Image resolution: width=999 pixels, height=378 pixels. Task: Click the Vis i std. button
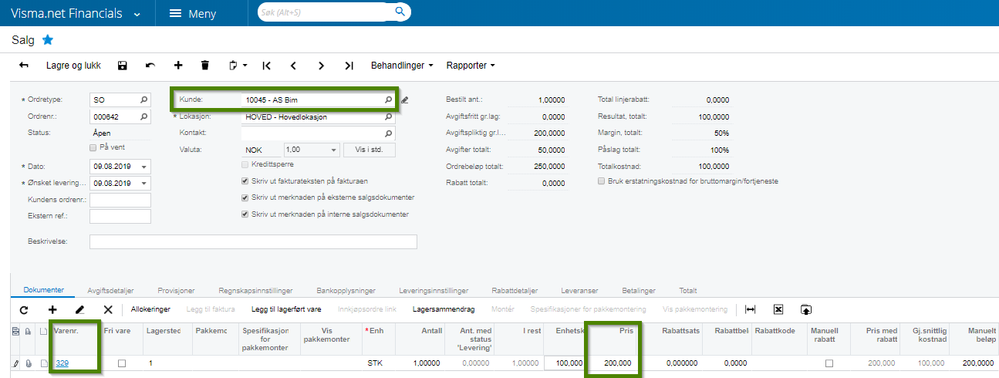(x=369, y=150)
